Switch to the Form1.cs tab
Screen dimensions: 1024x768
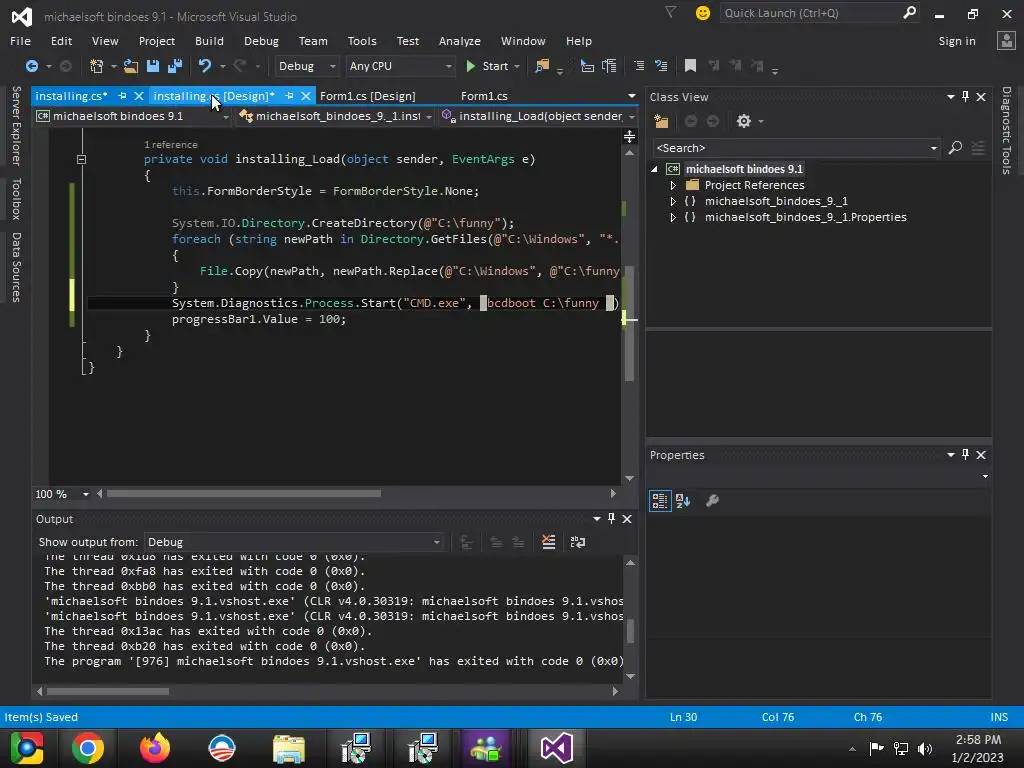(484, 96)
